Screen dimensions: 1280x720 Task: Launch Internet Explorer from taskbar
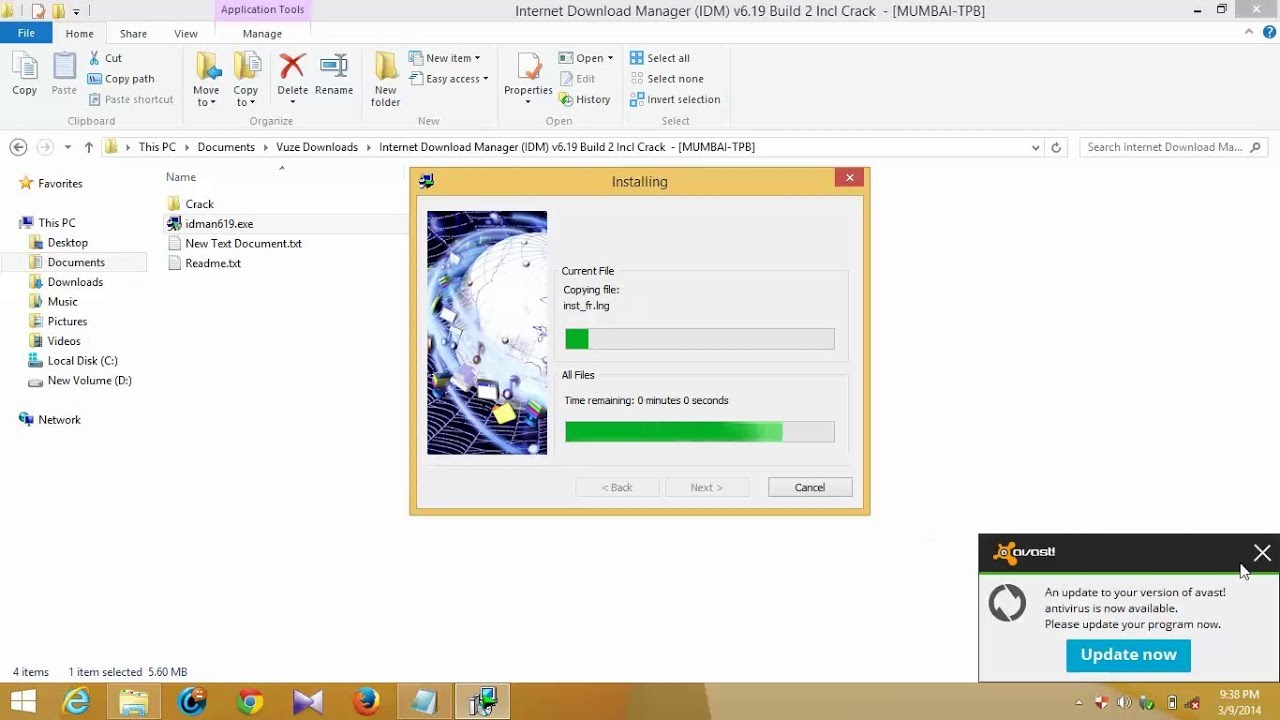pos(76,702)
